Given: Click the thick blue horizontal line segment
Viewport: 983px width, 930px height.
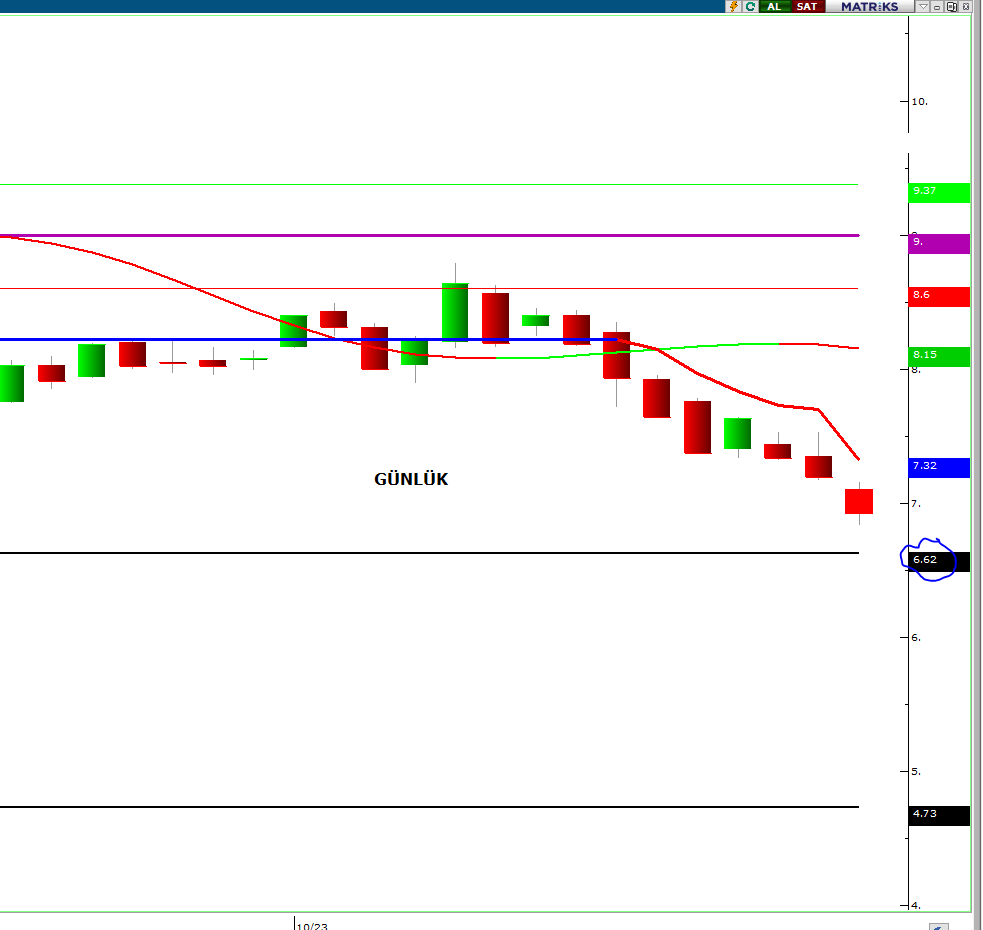Looking at the screenshot, I should pos(308,339).
